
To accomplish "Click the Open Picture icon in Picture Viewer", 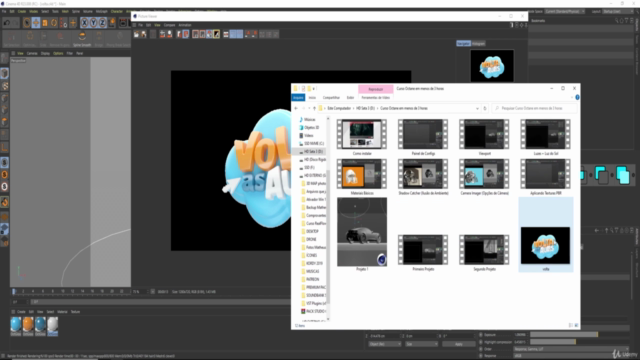I will 137,35.
